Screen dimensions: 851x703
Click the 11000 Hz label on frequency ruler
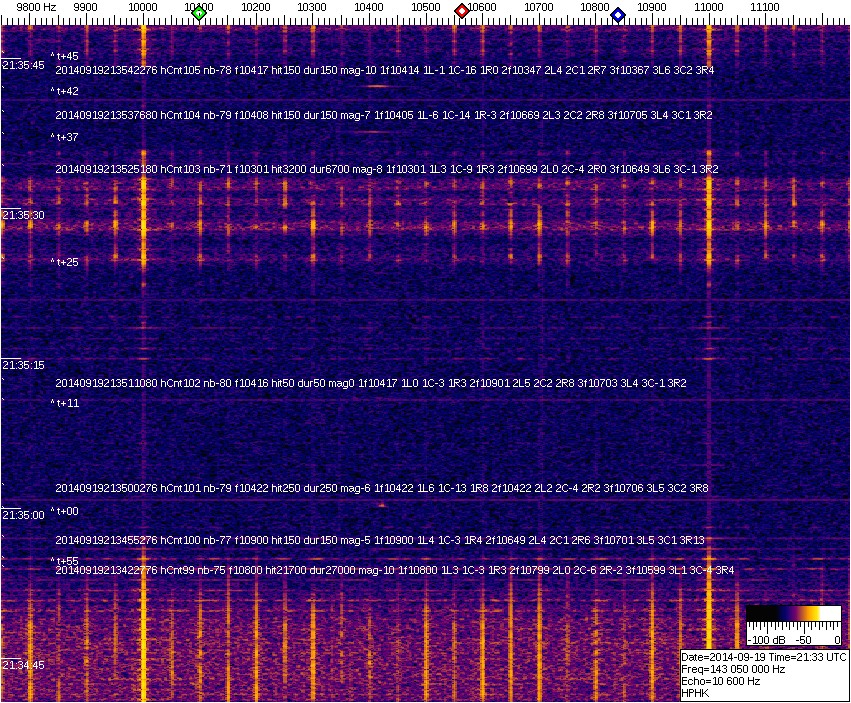click(x=709, y=7)
